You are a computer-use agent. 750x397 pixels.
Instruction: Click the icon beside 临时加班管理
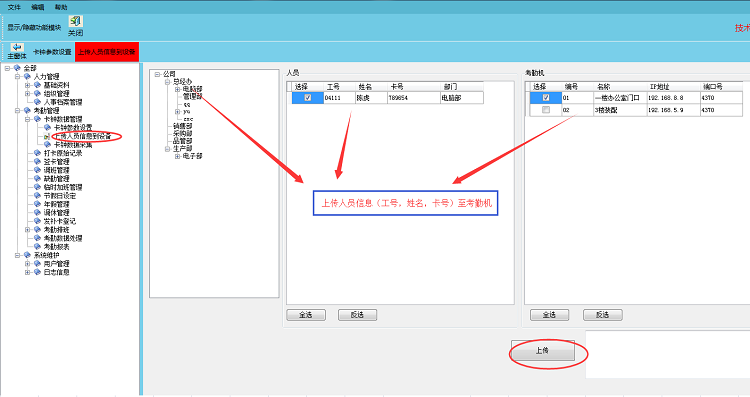pyautogui.click(x=37, y=187)
